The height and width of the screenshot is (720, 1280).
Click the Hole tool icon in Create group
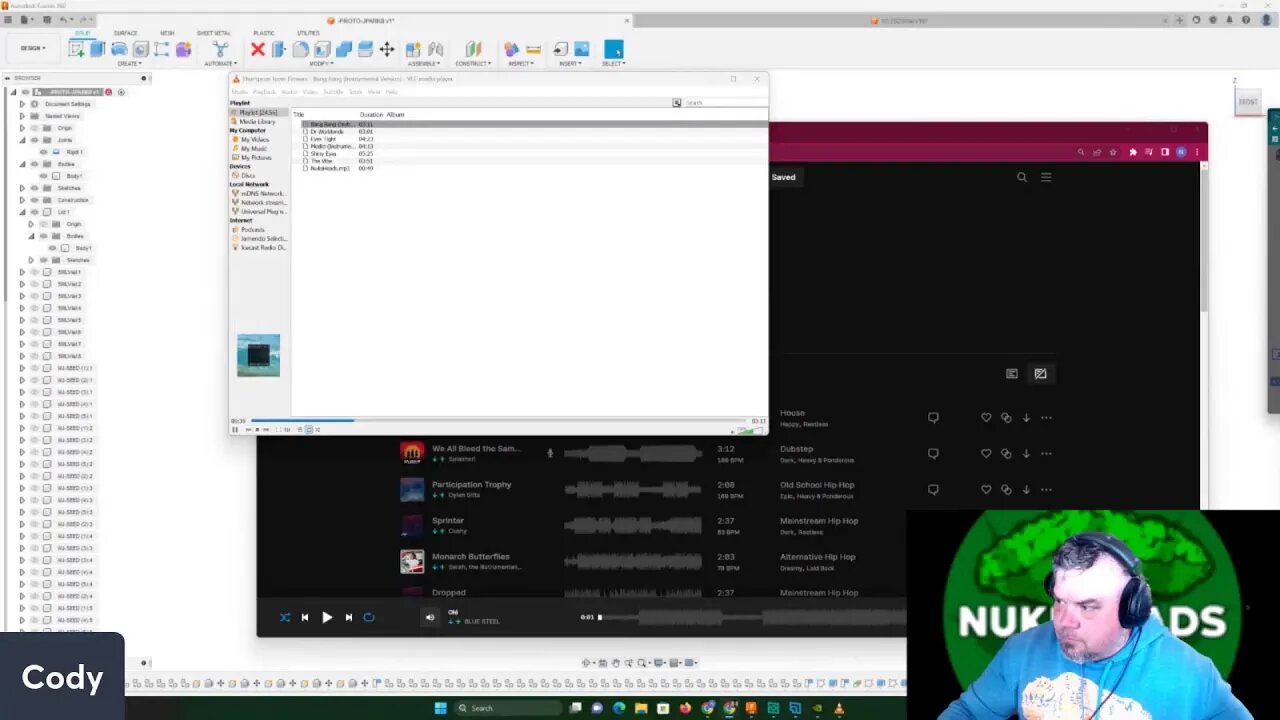tap(141, 49)
